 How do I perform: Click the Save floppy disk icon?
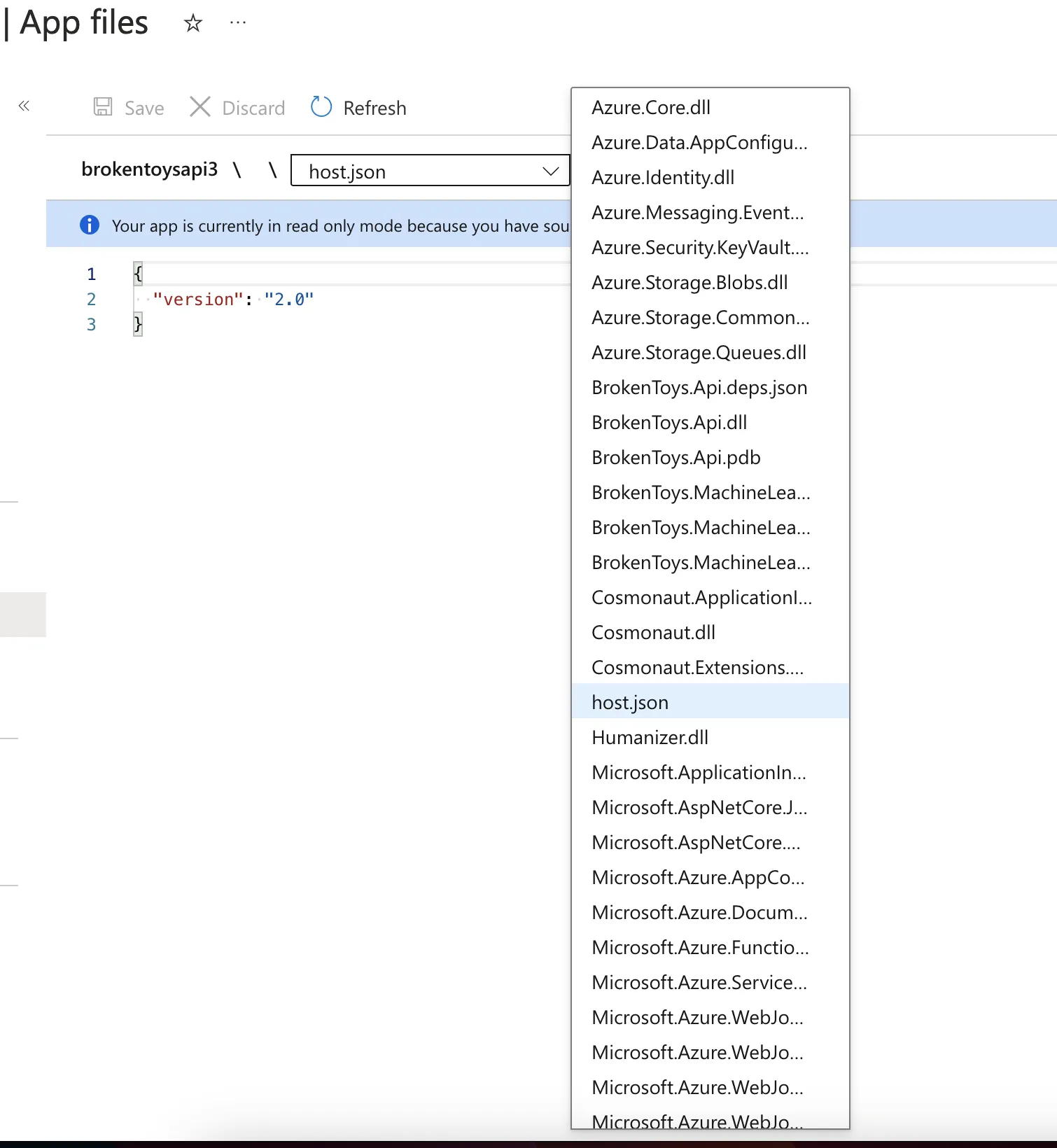(103, 107)
